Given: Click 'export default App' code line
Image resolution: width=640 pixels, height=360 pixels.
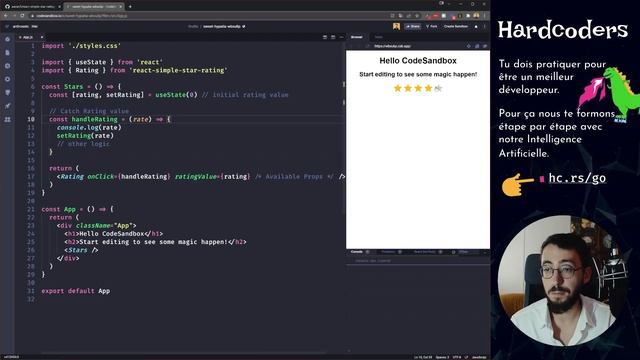Looking at the screenshot, I should (76, 291).
